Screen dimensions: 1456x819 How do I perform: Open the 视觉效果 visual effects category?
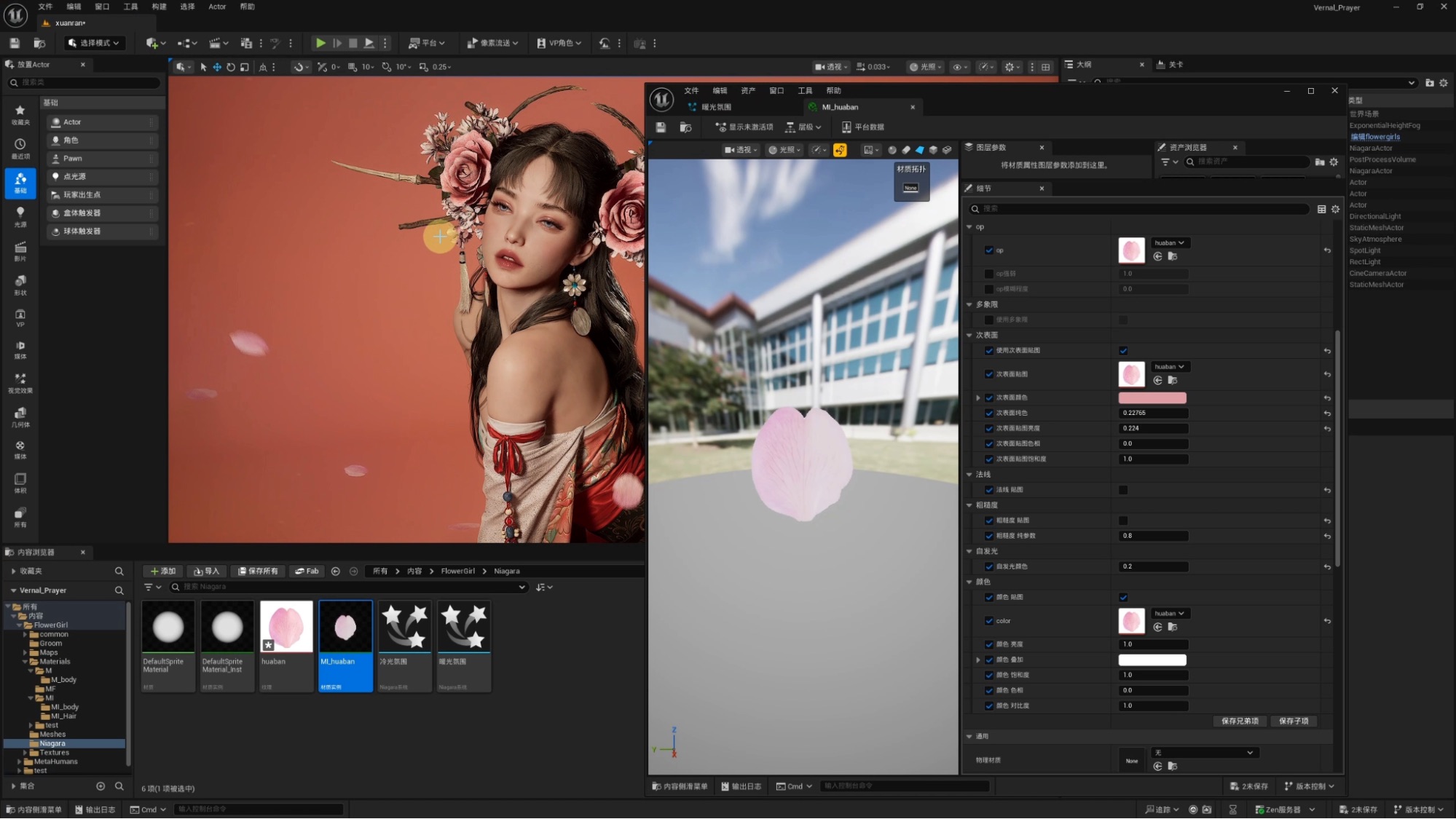[20, 384]
